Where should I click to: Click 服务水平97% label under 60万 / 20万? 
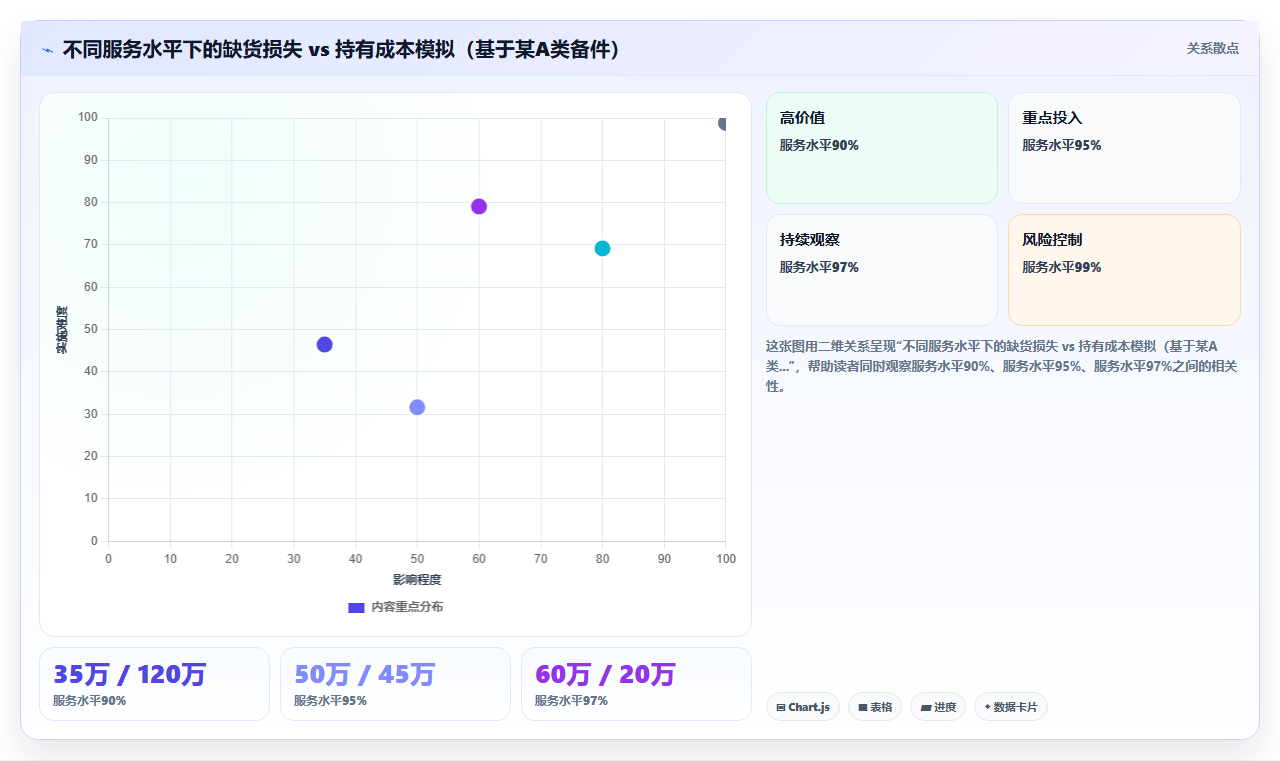click(x=571, y=701)
